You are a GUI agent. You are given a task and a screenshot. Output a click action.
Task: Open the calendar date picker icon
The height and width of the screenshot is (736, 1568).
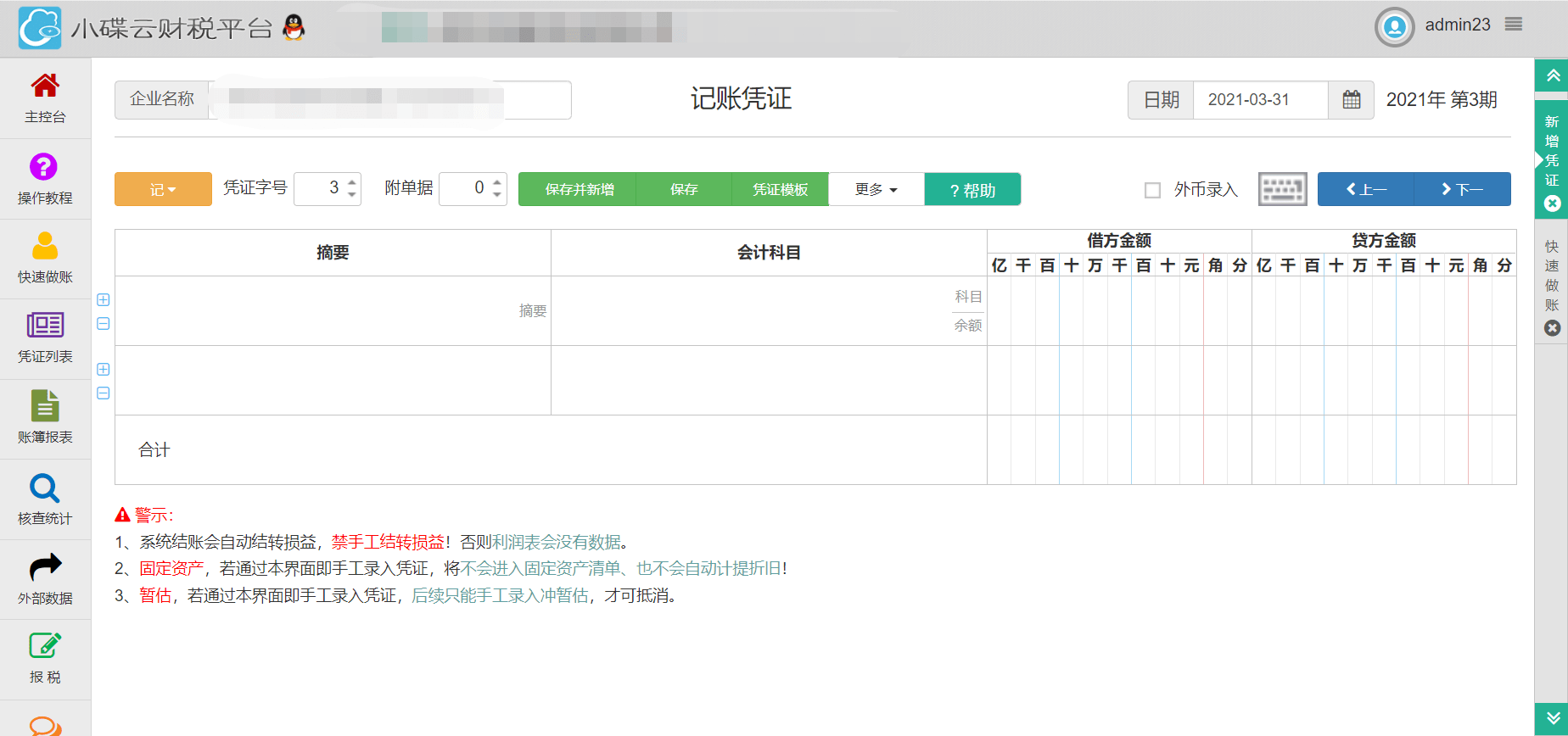(x=1351, y=100)
